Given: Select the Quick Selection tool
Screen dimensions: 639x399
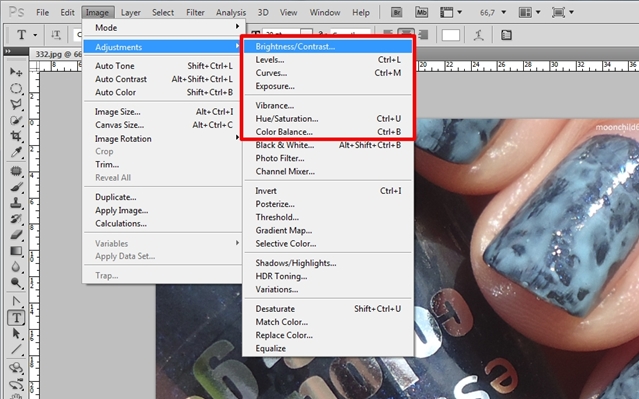Looking at the screenshot, I should point(16,120).
